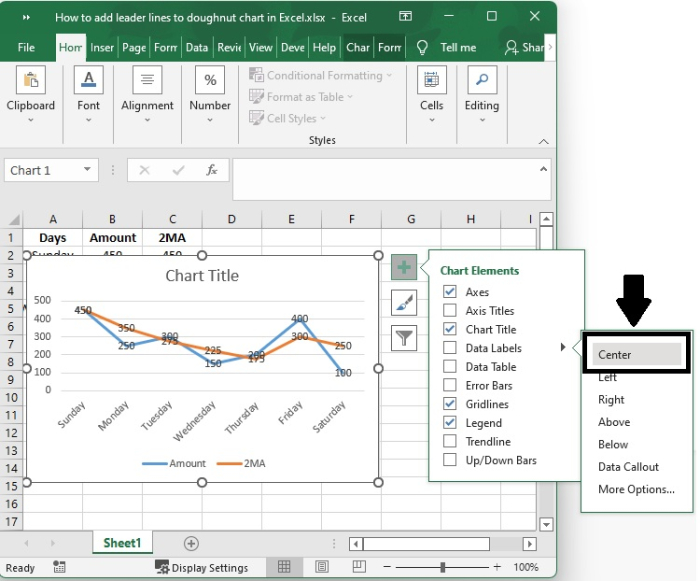Expand the Quick Access Toolbar overflow chevrons
The width and height of the screenshot is (700, 581).
[26, 17]
